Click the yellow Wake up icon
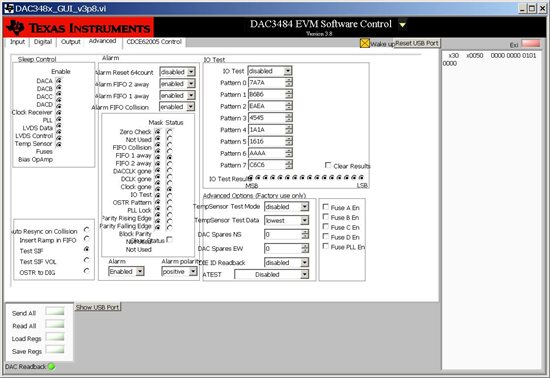This screenshot has height=378, width=550. click(x=365, y=43)
